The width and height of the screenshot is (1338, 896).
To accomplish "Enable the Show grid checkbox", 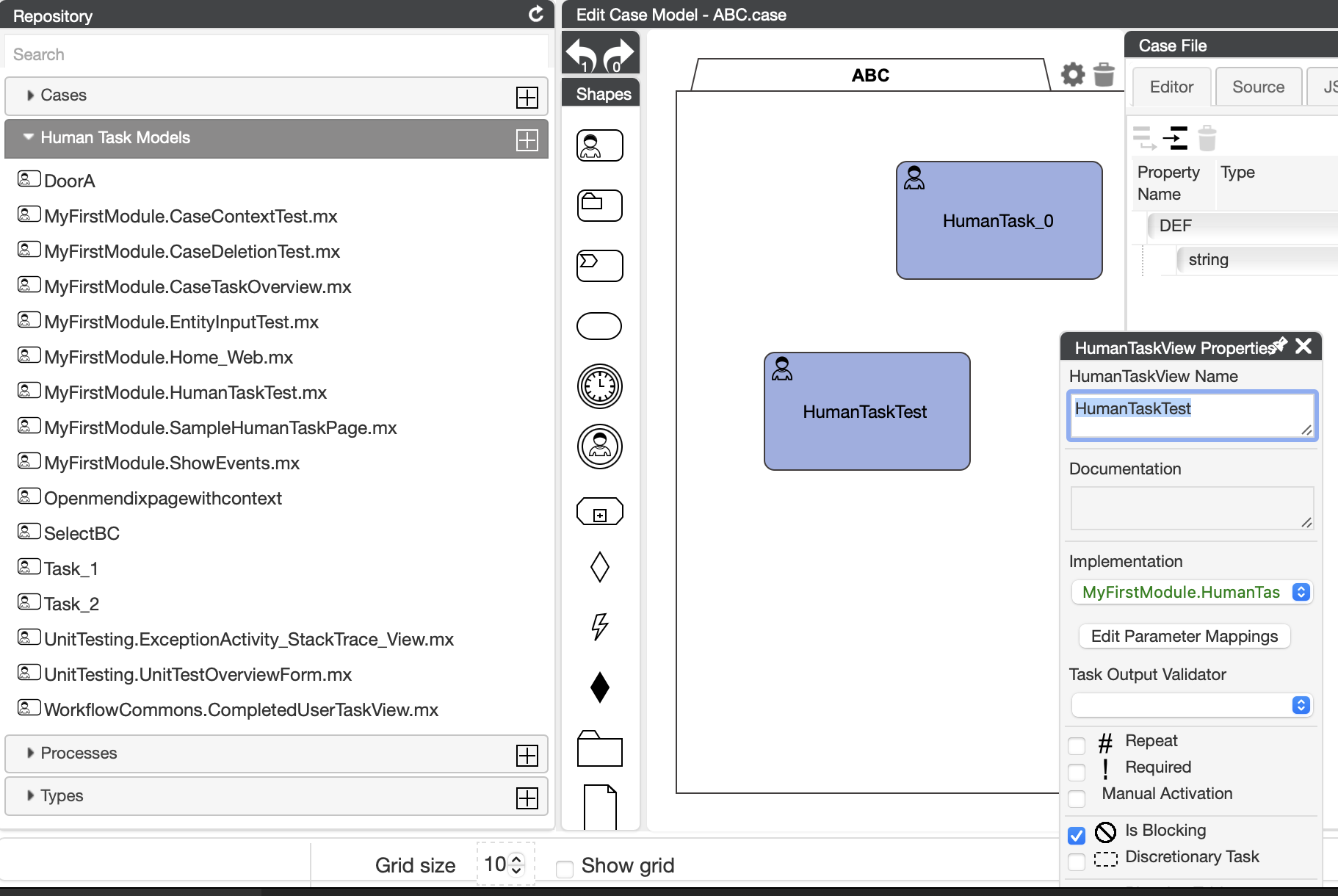I will click(x=565, y=870).
